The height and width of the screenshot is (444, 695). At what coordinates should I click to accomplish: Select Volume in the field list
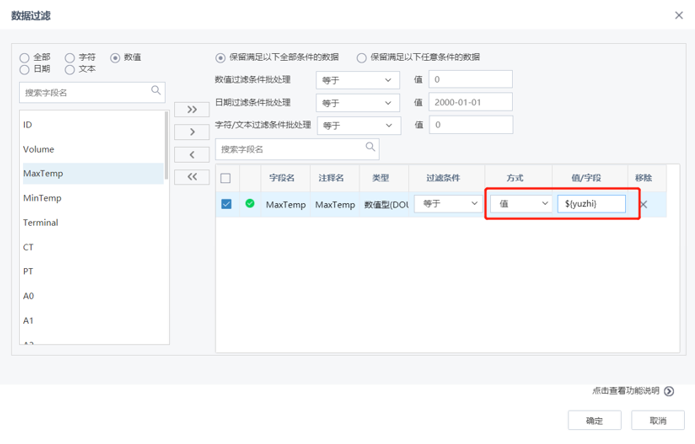(39, 149)
